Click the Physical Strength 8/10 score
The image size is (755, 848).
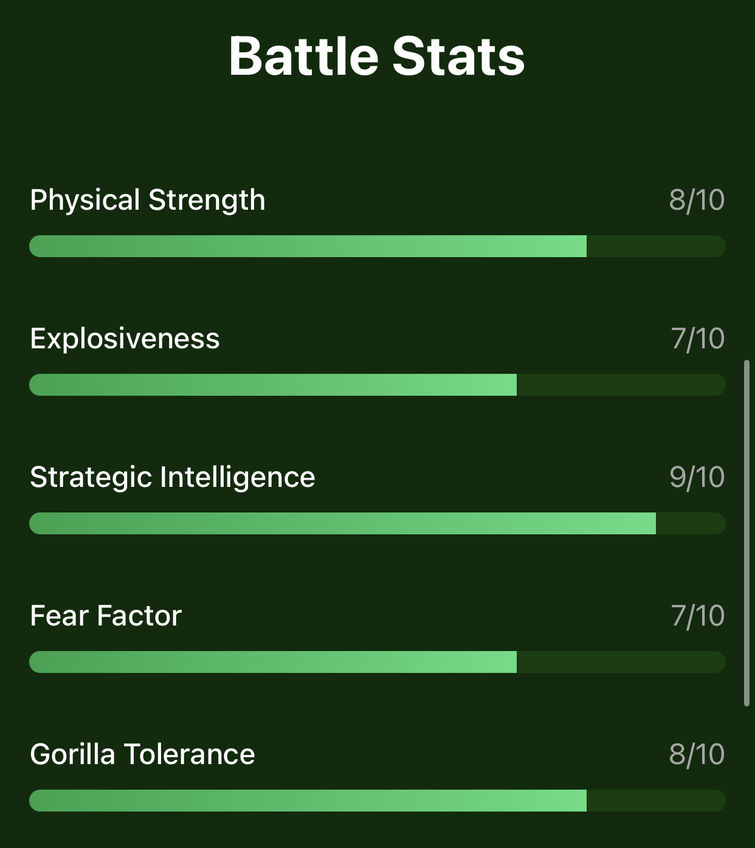[x=697, y=200]
